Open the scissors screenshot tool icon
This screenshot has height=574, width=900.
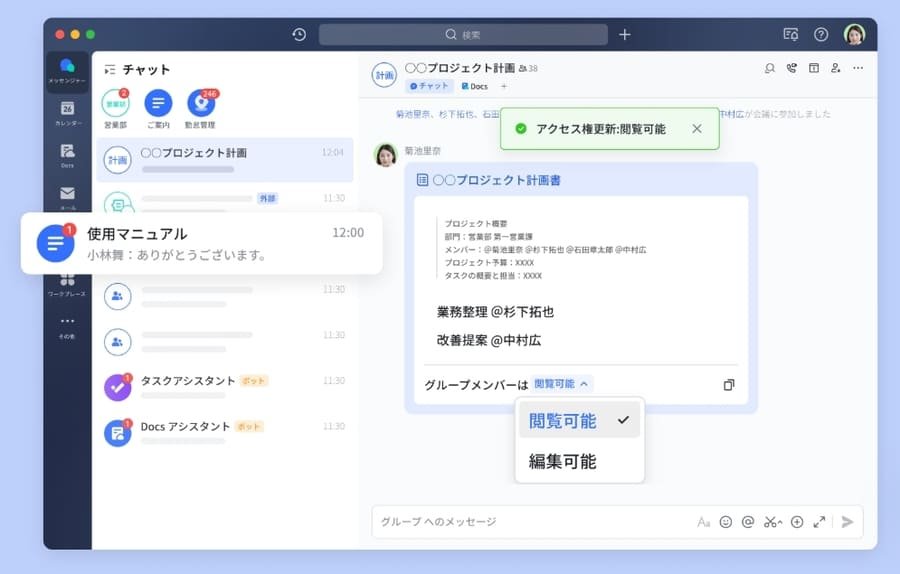(773, 522)
